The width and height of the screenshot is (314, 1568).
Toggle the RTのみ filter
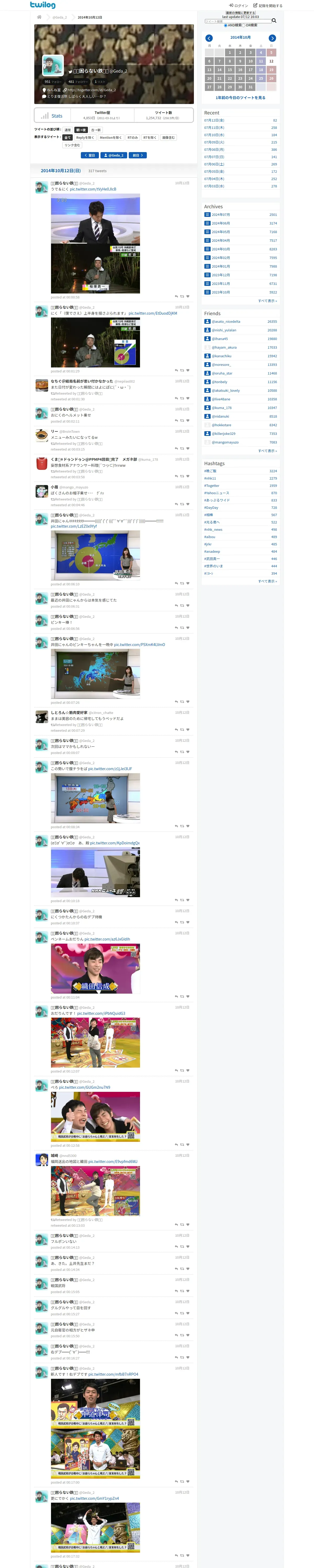(x=132, y=137)
